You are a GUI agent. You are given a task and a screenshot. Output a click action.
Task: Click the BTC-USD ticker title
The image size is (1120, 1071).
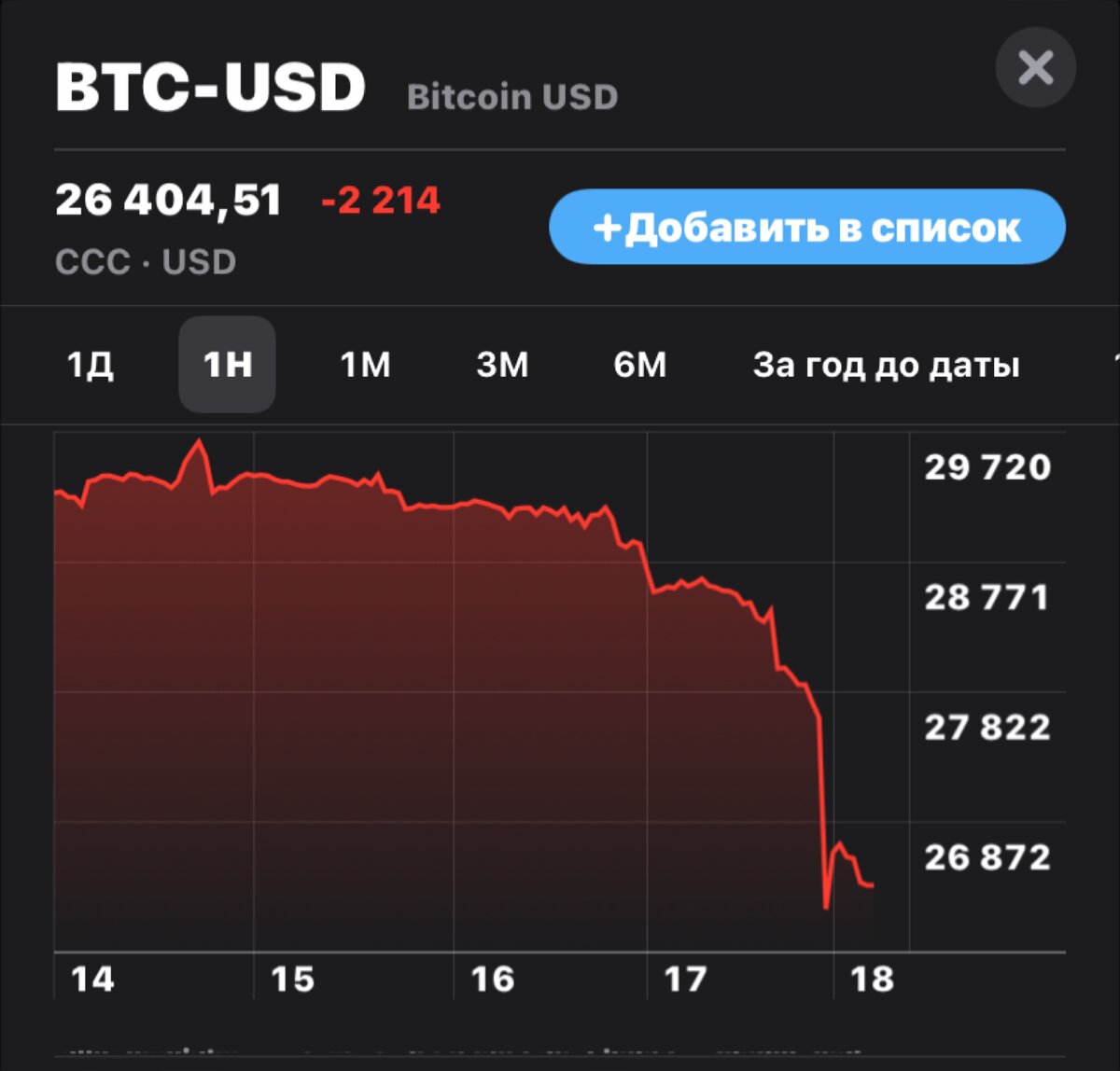[x=211, y=86]
